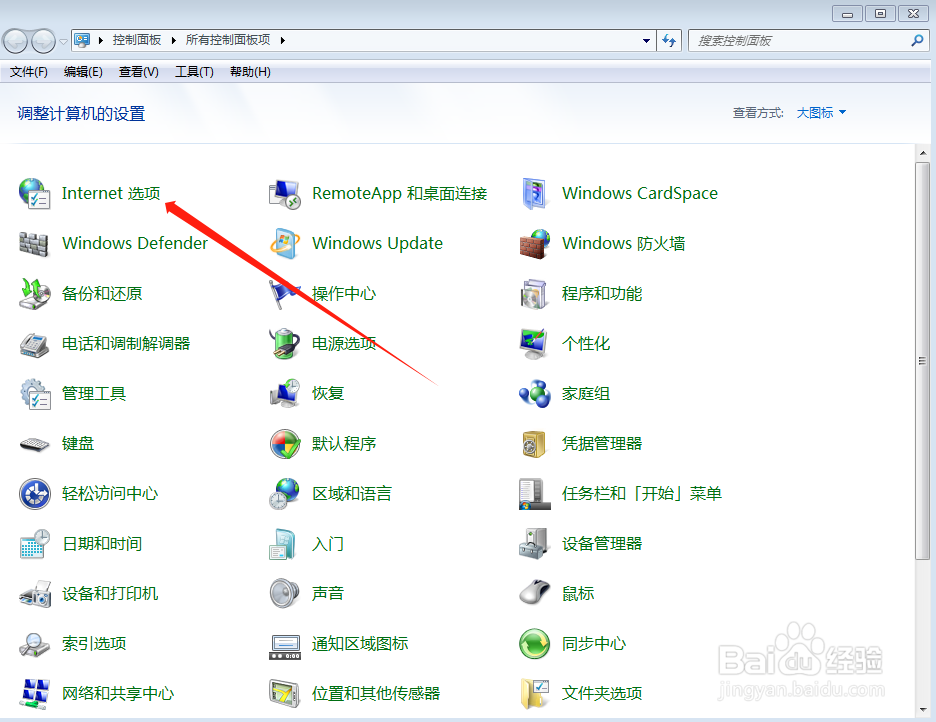936x722 pixels.
Task: Click the 位置和其他传感器 icon
Action: (x=285, y=694)
